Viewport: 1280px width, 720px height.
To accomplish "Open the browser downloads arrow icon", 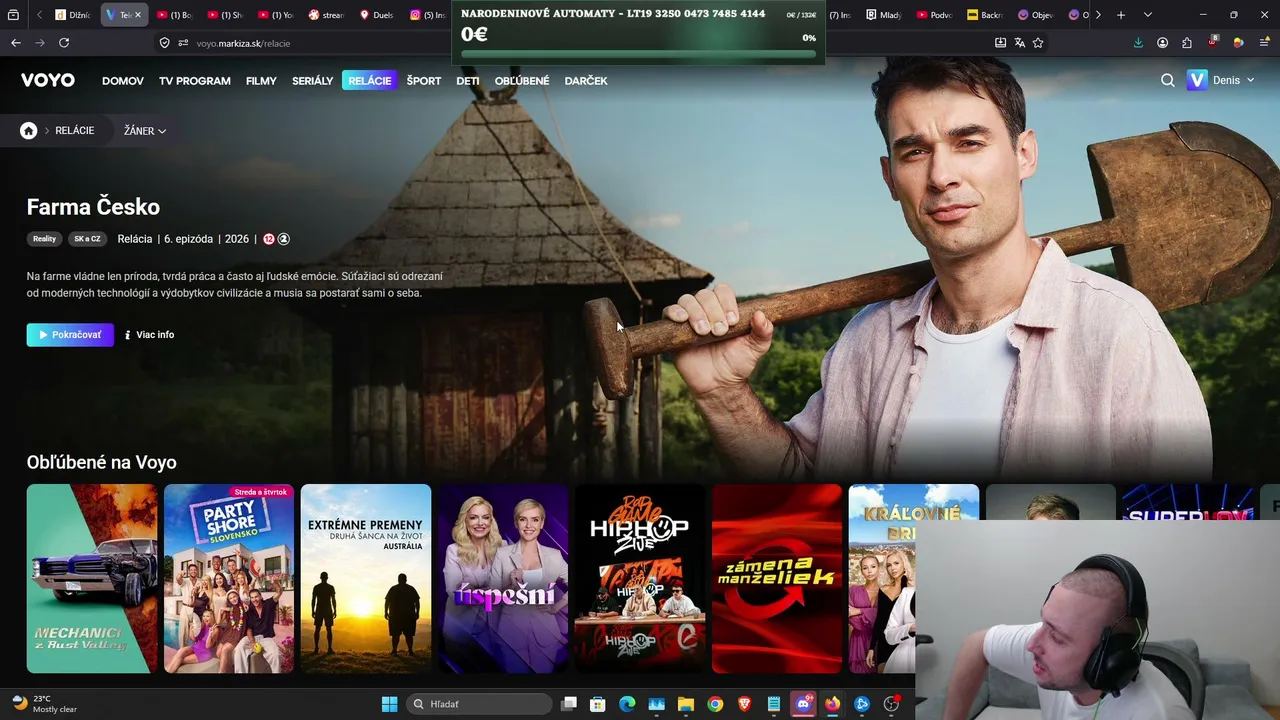I will (1138, 43).
